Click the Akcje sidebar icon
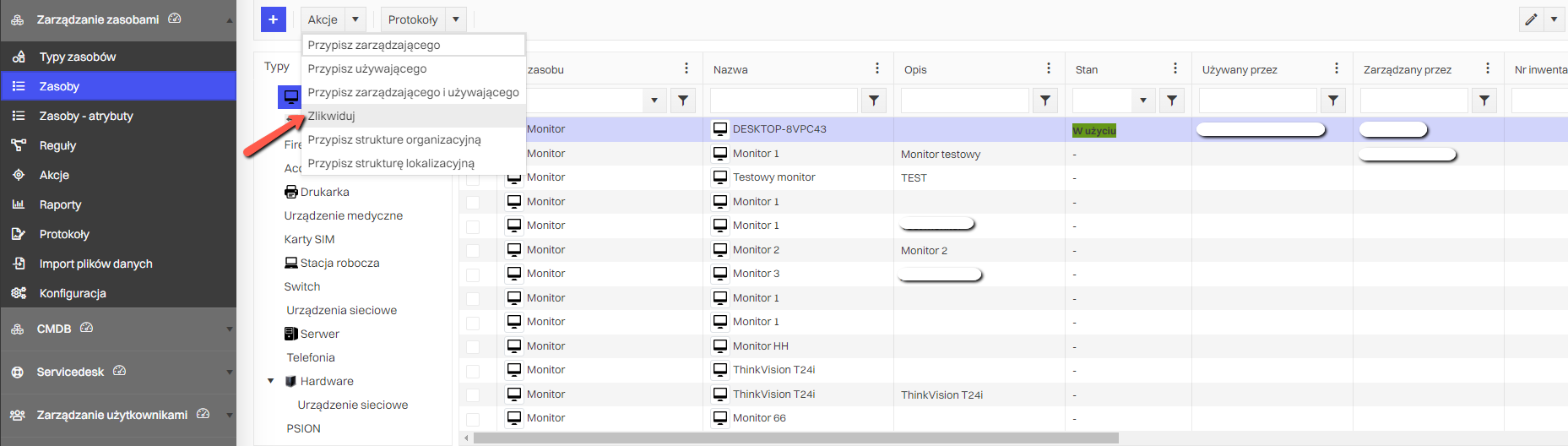Image resolution: width=1568 pixels, height=446 pixels. tap(19, 175)
